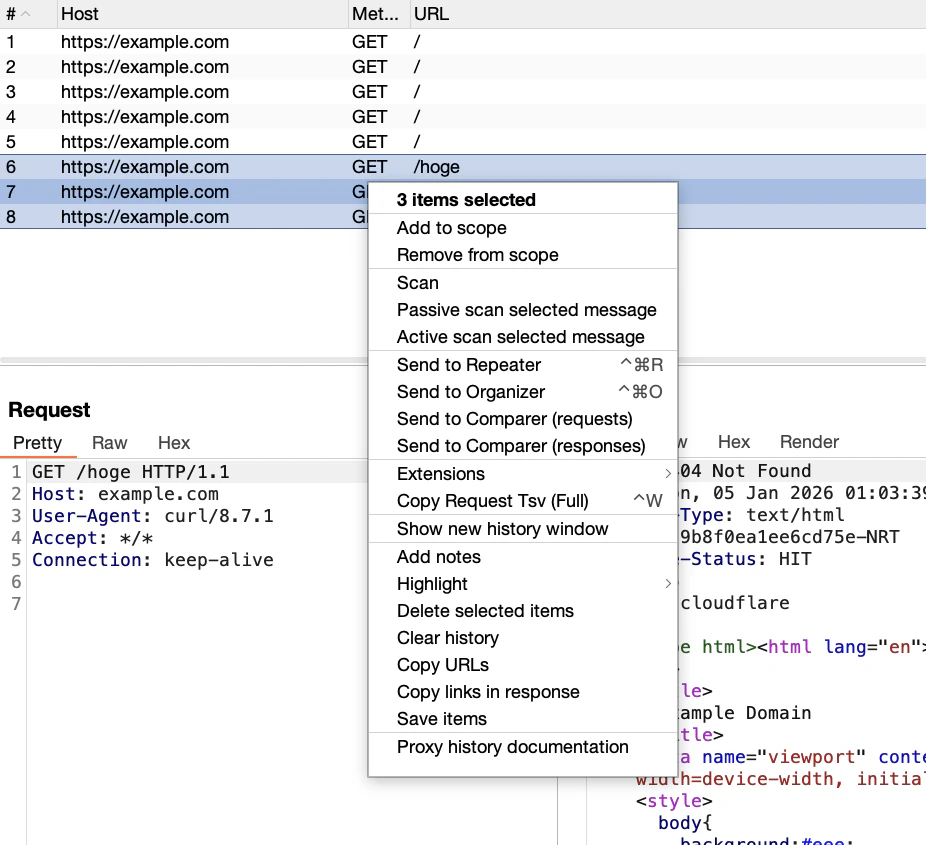Click 'Not Found' response status text
Viewport: 926px width, 845px height.
(761, 471)
